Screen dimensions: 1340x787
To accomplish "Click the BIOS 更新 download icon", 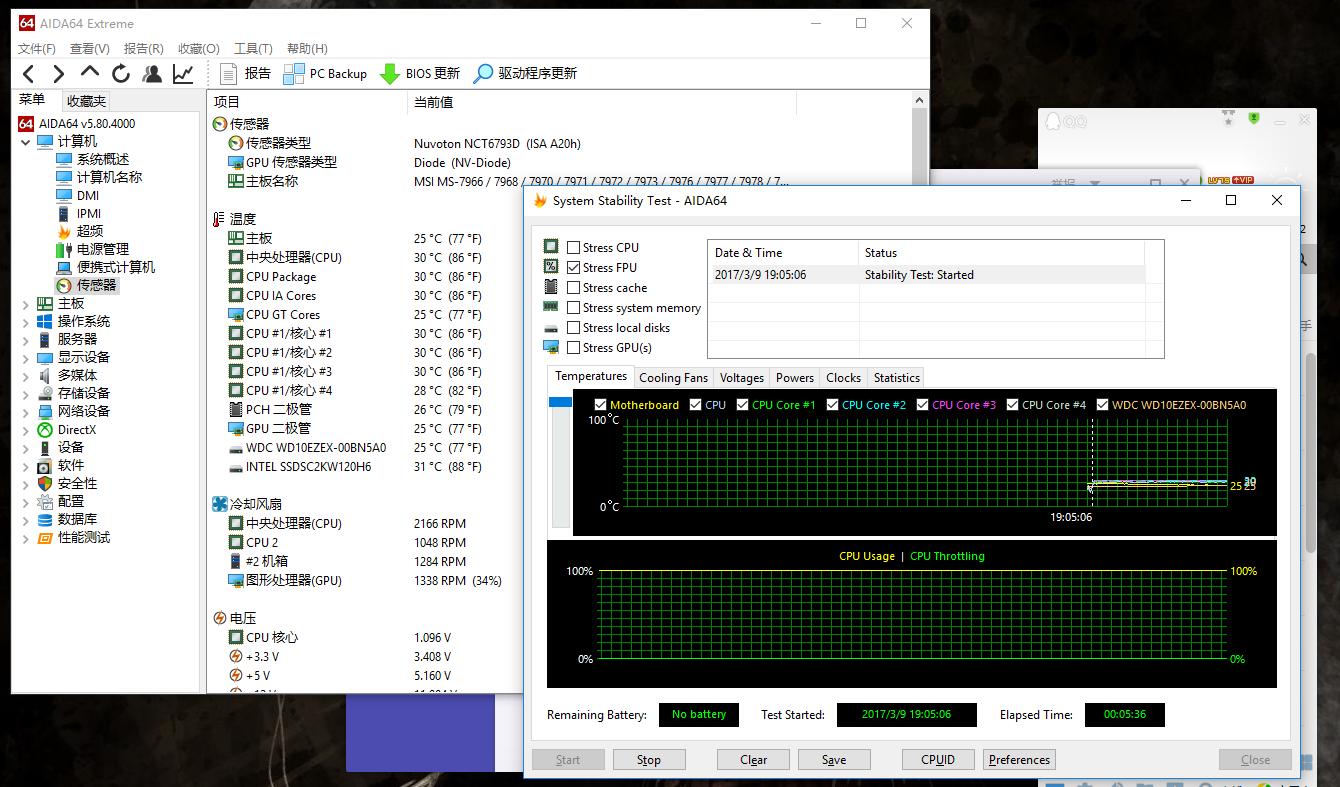I will click(x=390, y=73).
